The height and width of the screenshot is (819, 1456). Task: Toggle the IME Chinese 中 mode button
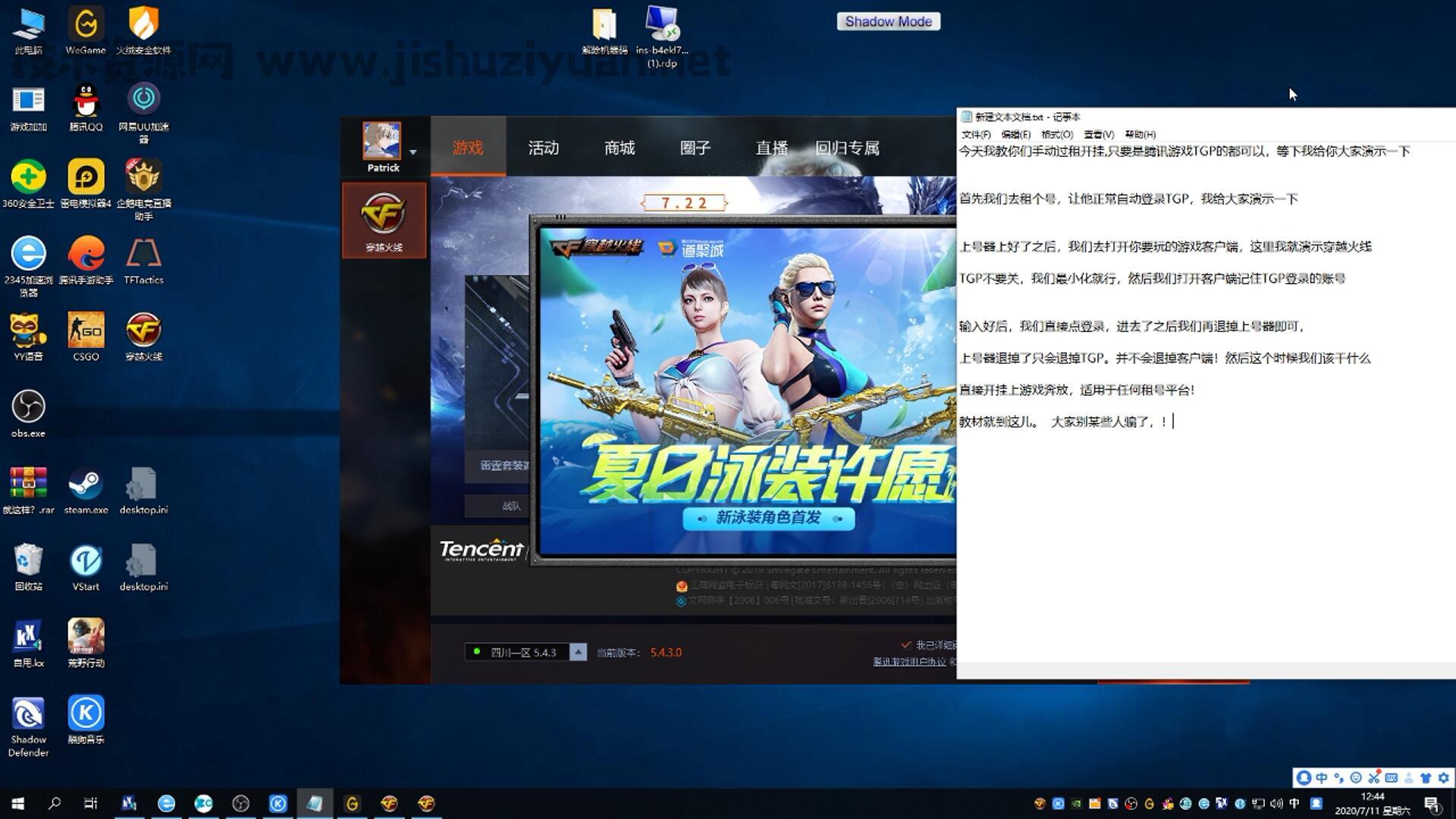[x=1322, y=777]
